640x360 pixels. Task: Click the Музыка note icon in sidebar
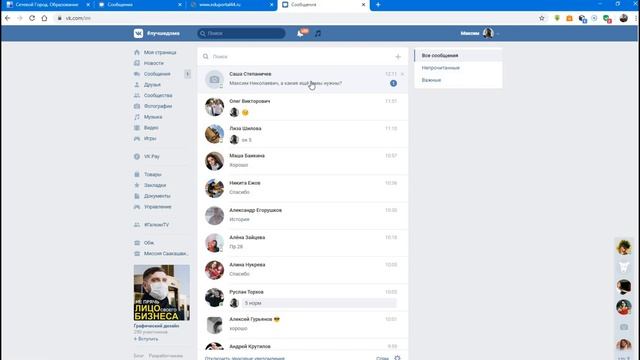click(137, 117)
